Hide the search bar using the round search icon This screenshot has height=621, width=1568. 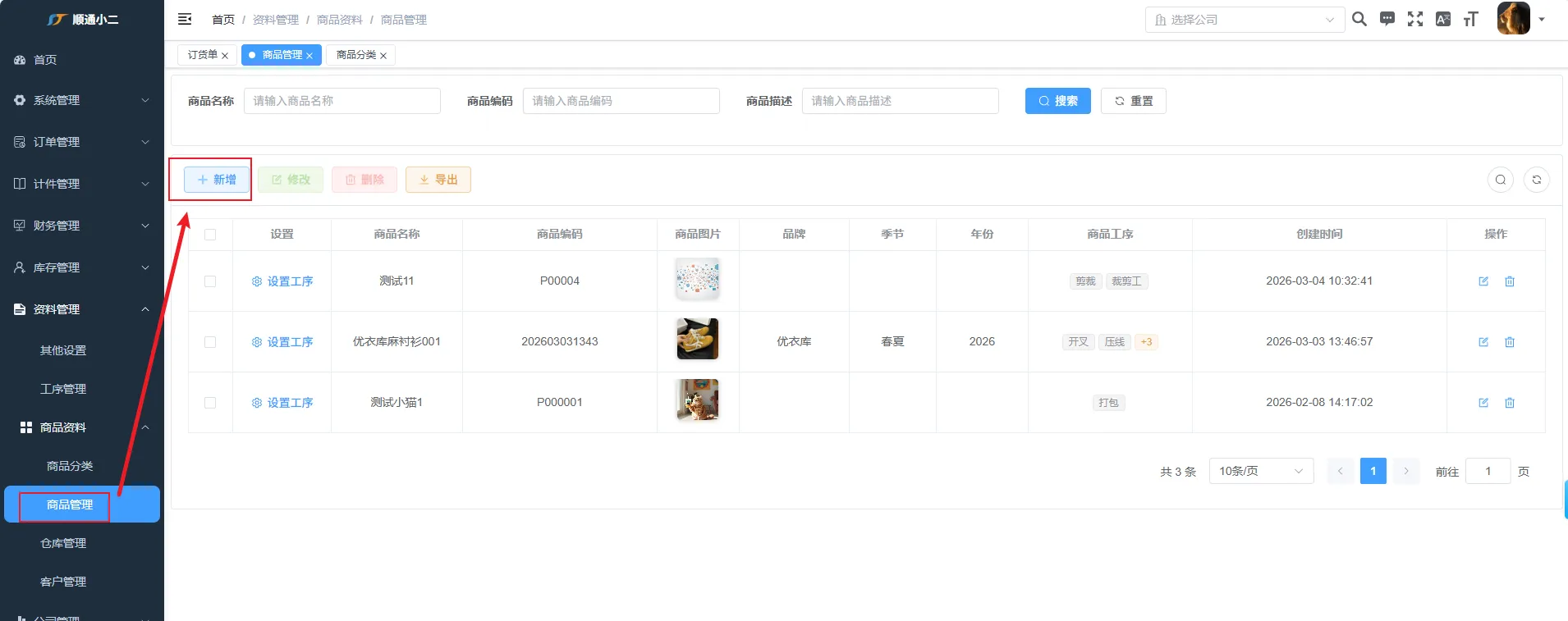tap(1501, 180)
